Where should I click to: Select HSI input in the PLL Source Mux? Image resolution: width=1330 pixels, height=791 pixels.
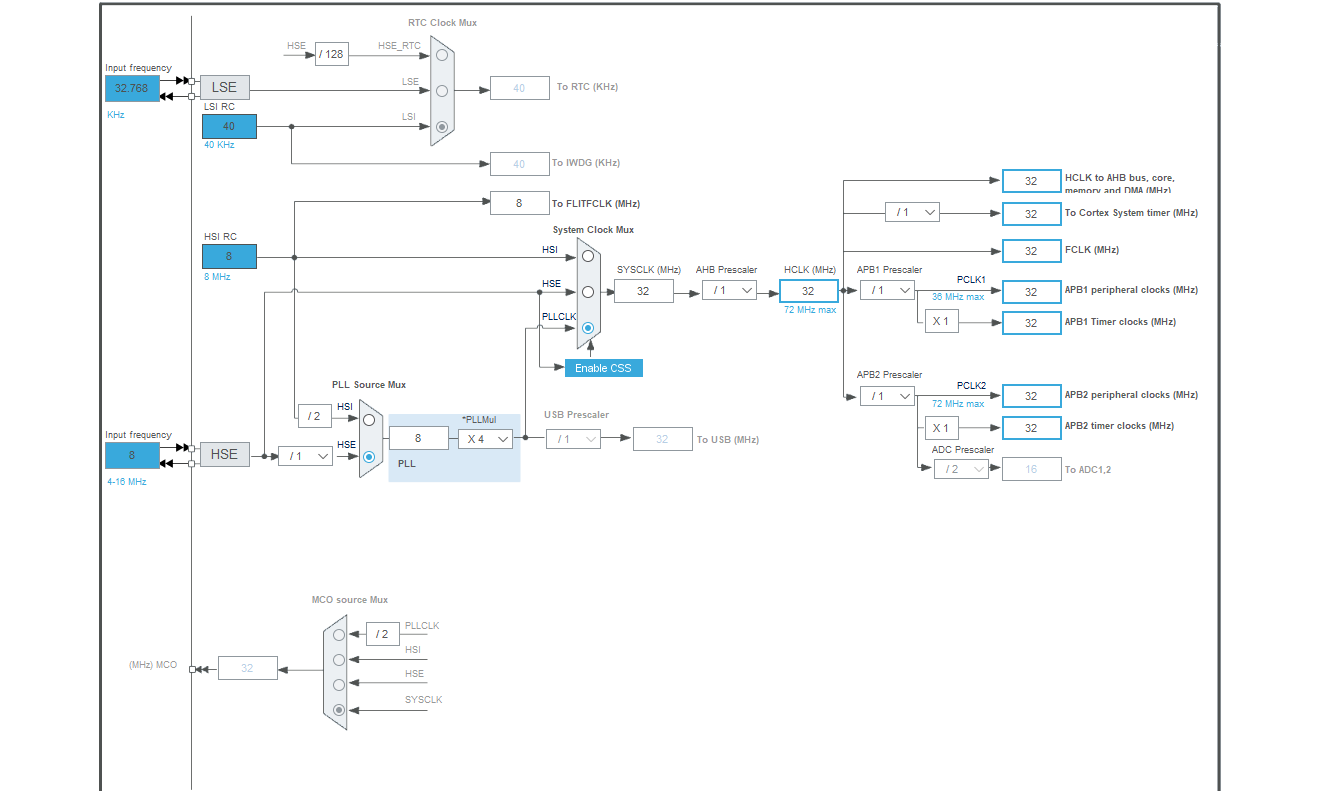tap(368, 418)
